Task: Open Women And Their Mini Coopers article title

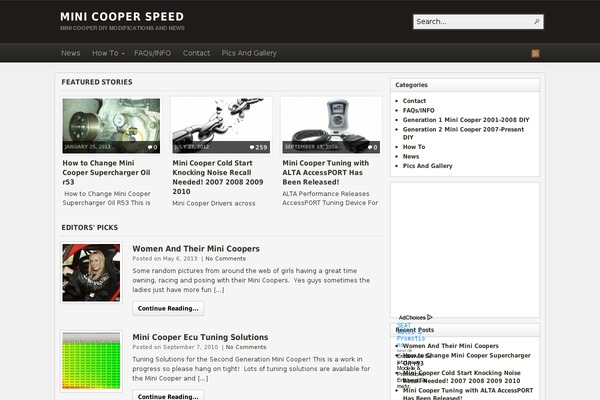Action: (x=196, y=249)
